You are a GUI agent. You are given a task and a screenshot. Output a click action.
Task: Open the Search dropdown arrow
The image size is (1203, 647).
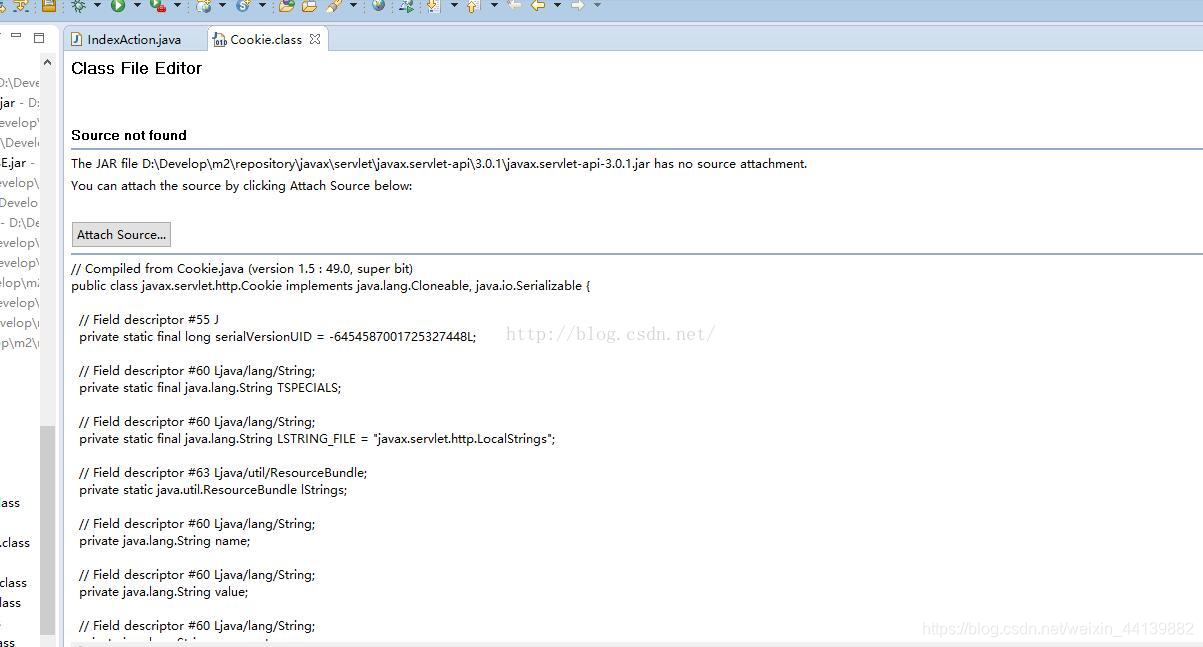point(353,5)
